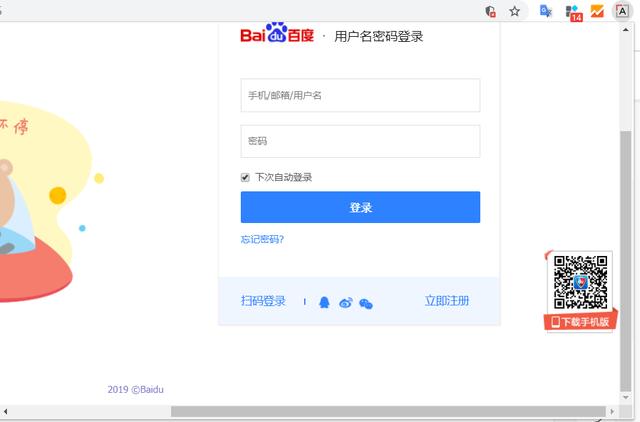Screen dimensions: 640x422
Task: Click the 下载手机版 banner
Action: [x=580, y=322]
